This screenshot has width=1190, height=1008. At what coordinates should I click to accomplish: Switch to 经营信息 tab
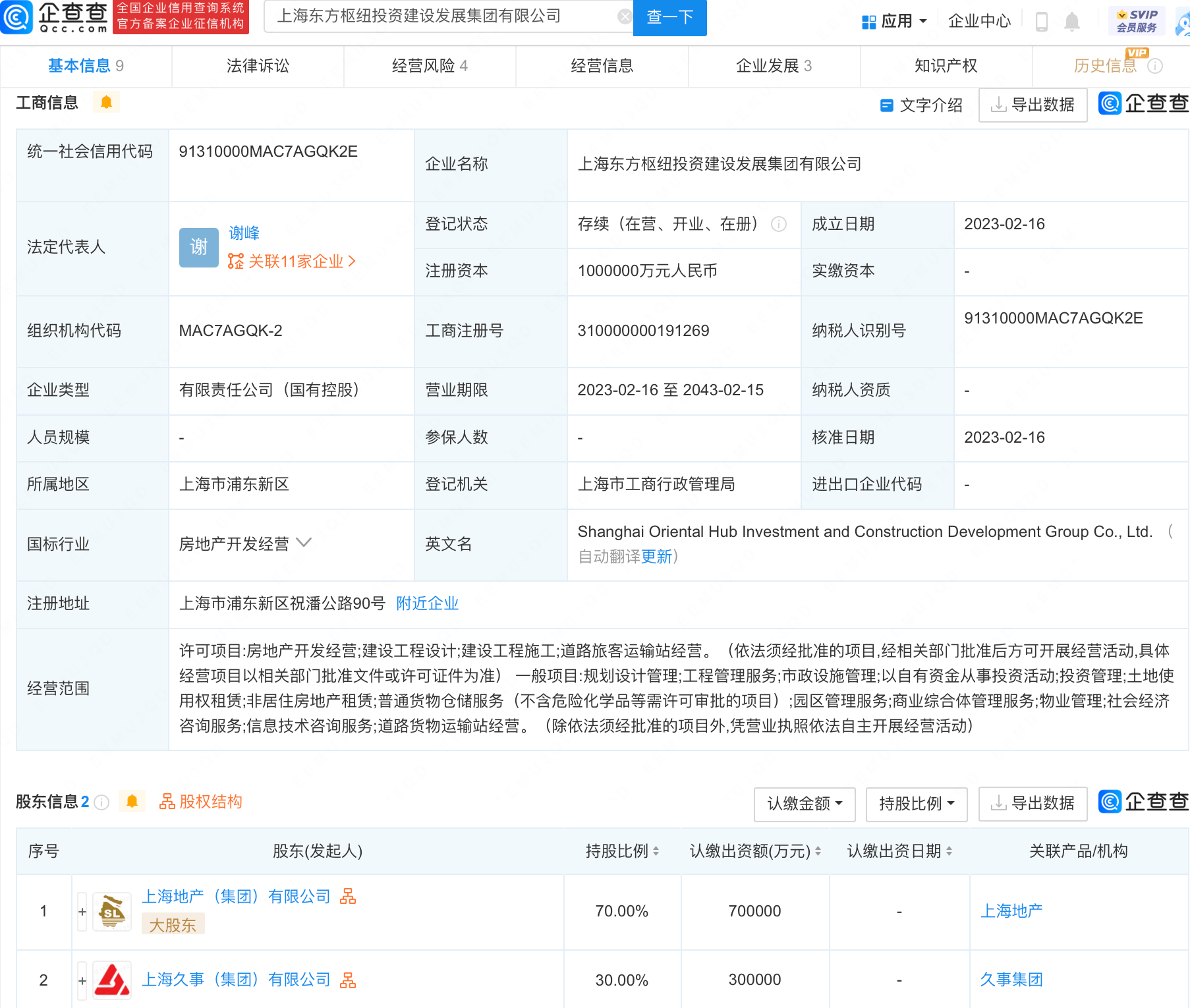click(602, 66)
